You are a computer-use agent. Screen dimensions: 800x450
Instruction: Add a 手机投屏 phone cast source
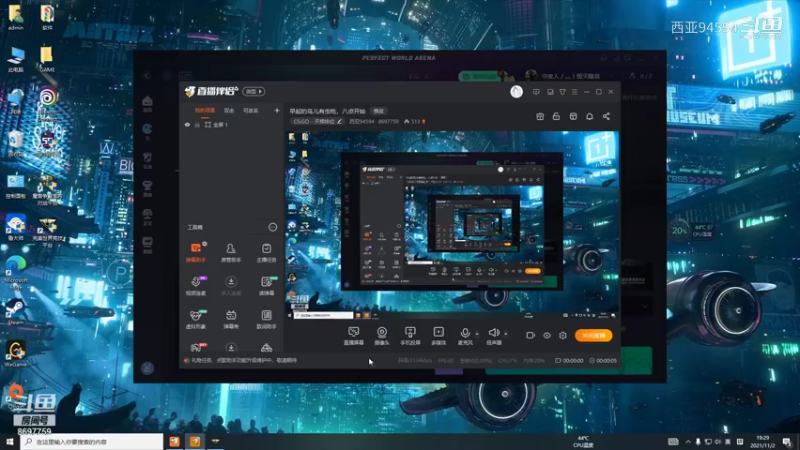pos(410,336)
